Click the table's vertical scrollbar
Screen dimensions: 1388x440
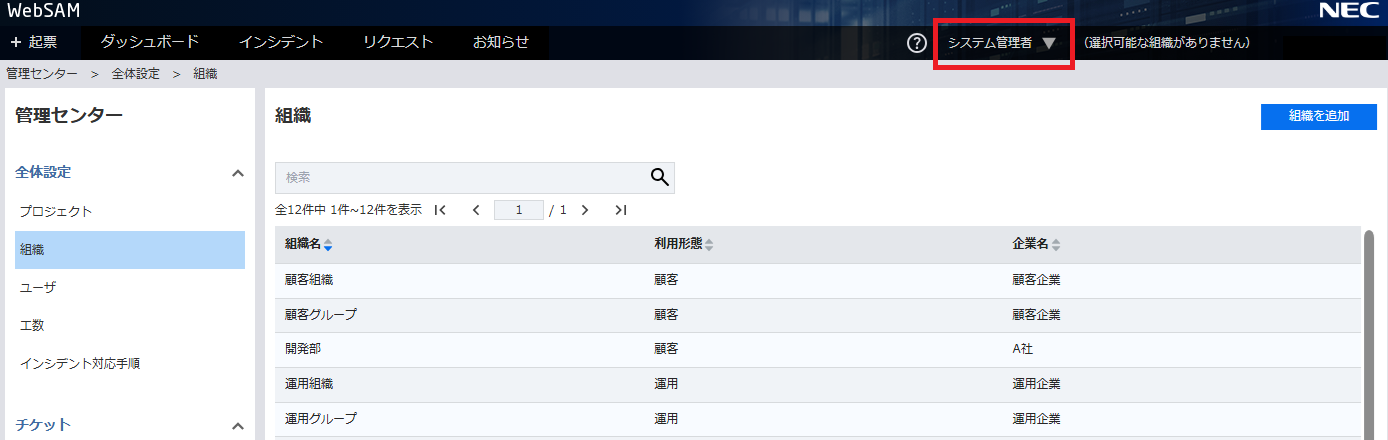point(1369,330)
